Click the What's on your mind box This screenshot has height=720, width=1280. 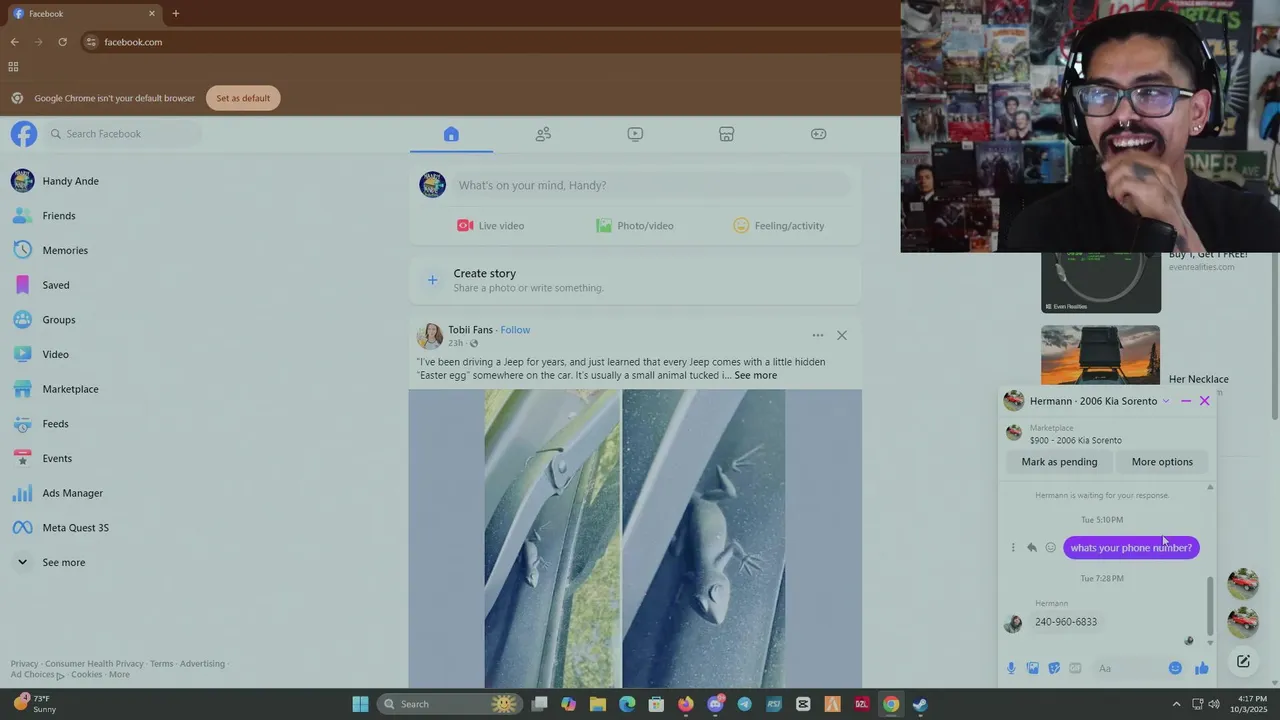pyautogui.click(x=650, y=185)
